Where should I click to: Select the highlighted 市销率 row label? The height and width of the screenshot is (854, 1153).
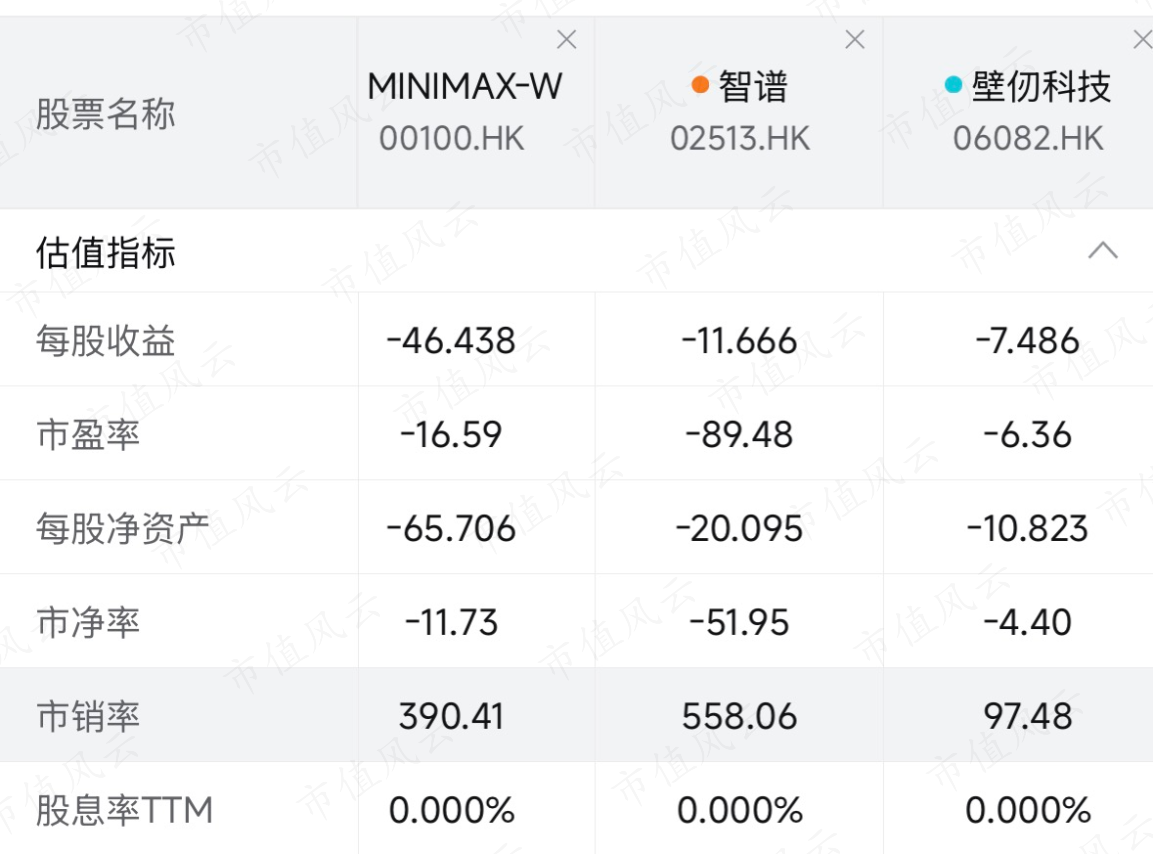88,716
